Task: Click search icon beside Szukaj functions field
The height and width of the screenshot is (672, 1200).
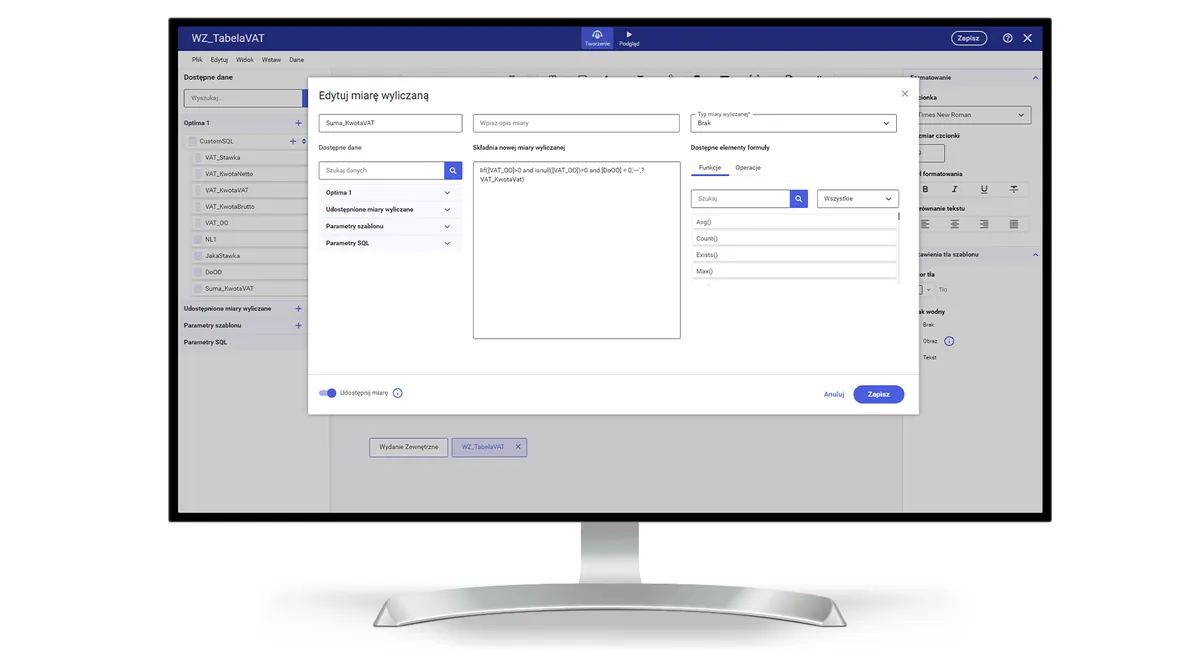Action: coord(798,199)
